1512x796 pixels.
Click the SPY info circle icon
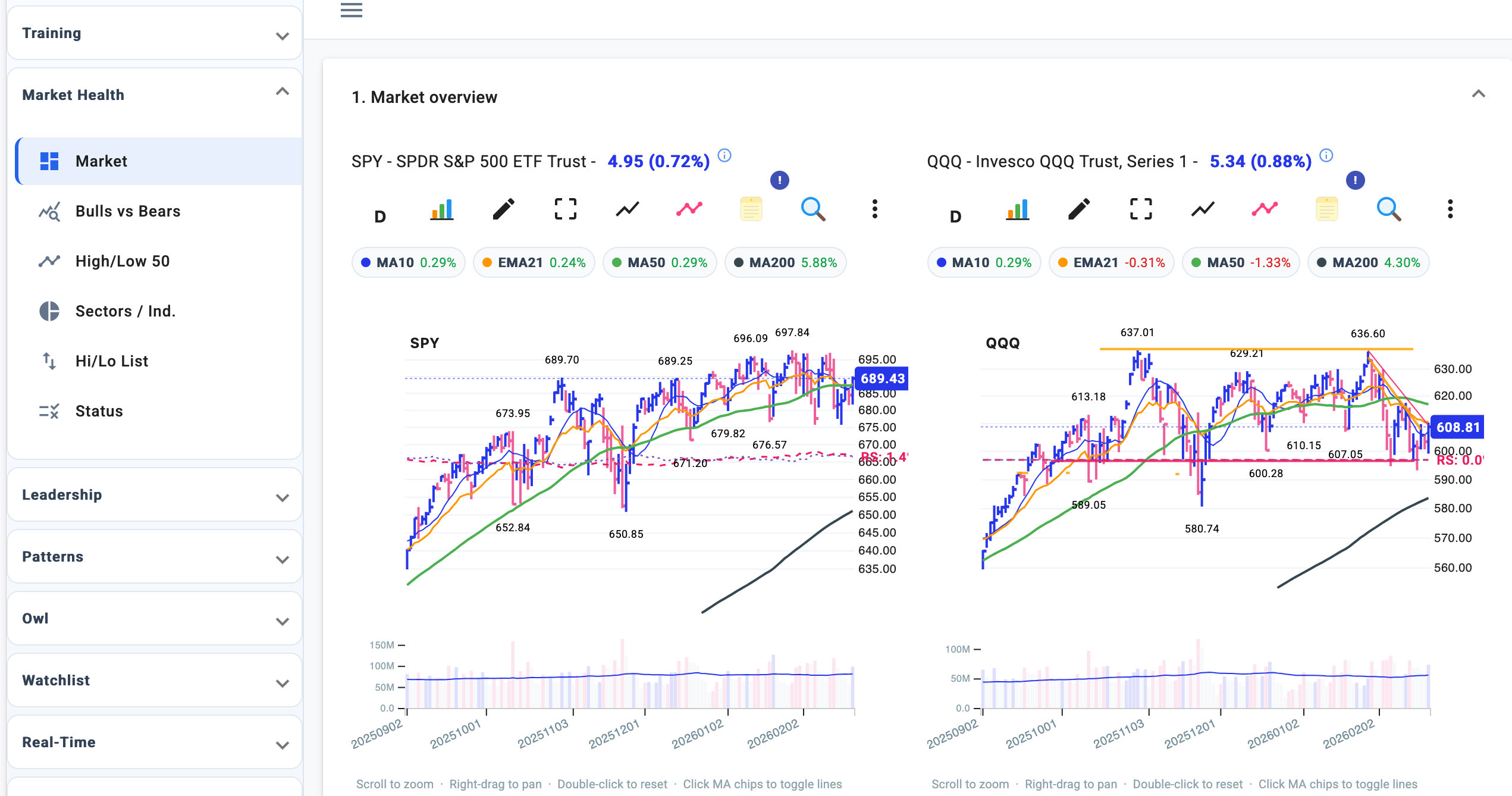pyautogui.click(x=724, y=156)
